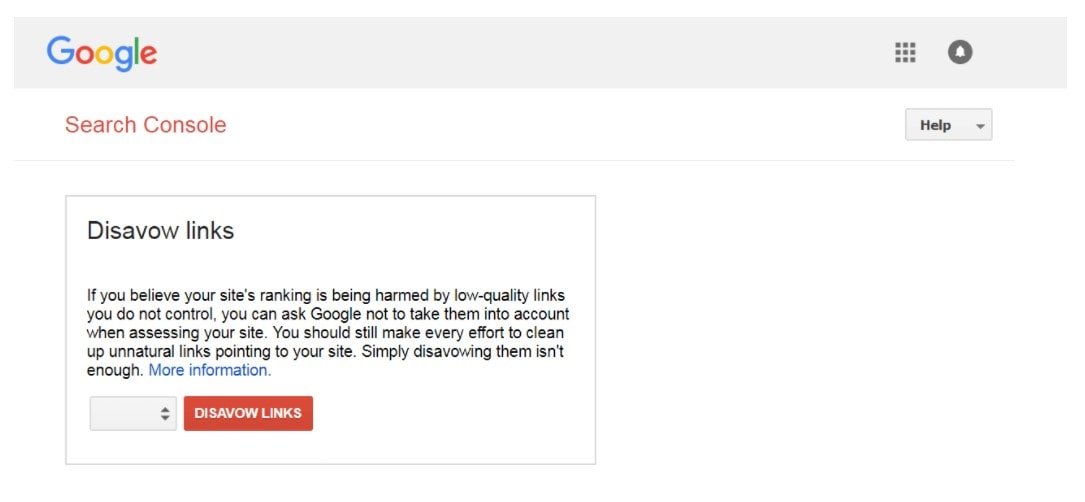This screenshot has height=502, width=1085.
Task: Click the empty field of the site selector
Action: tap(122, 414)
